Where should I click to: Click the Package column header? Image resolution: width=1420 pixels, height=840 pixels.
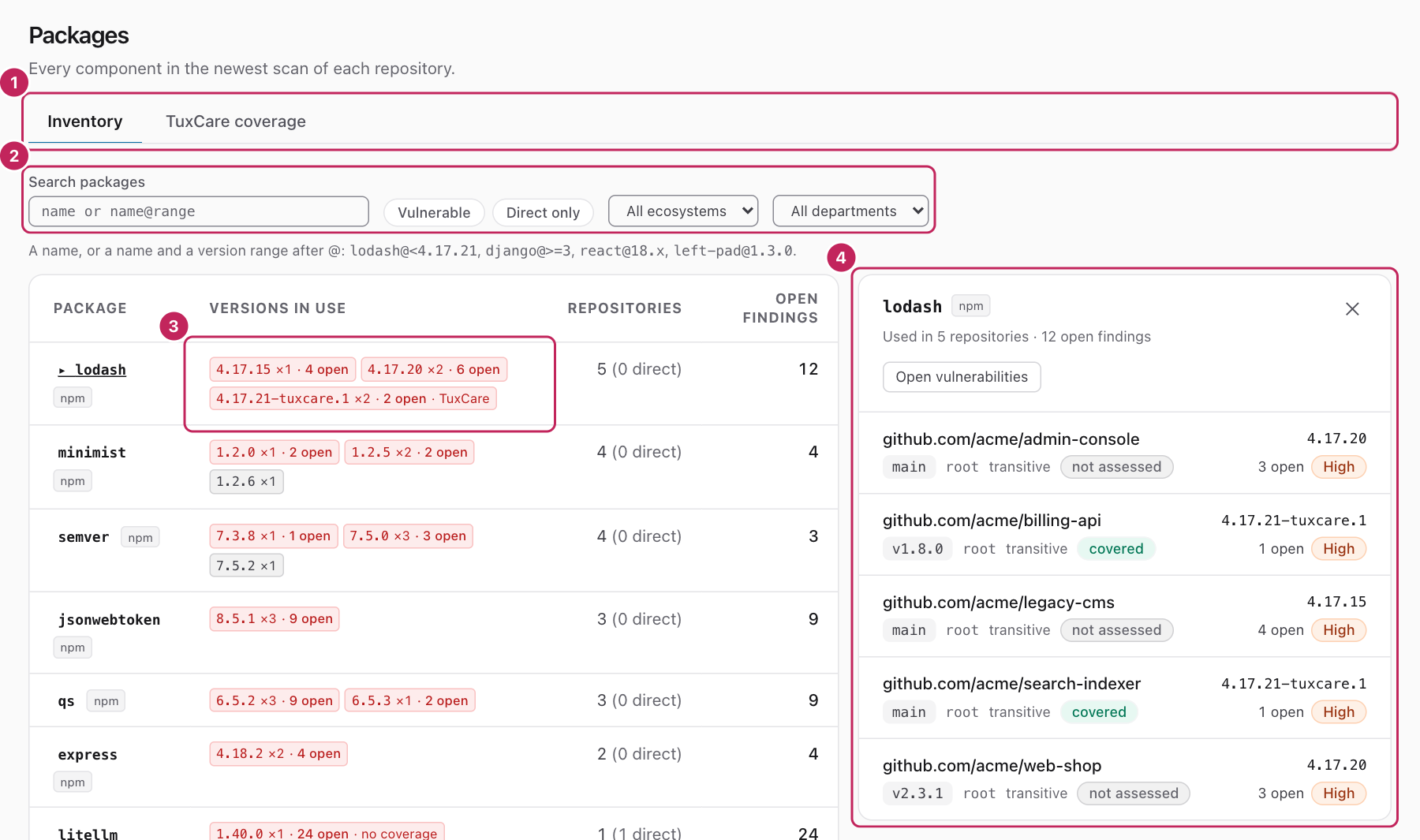coord(90,308)
